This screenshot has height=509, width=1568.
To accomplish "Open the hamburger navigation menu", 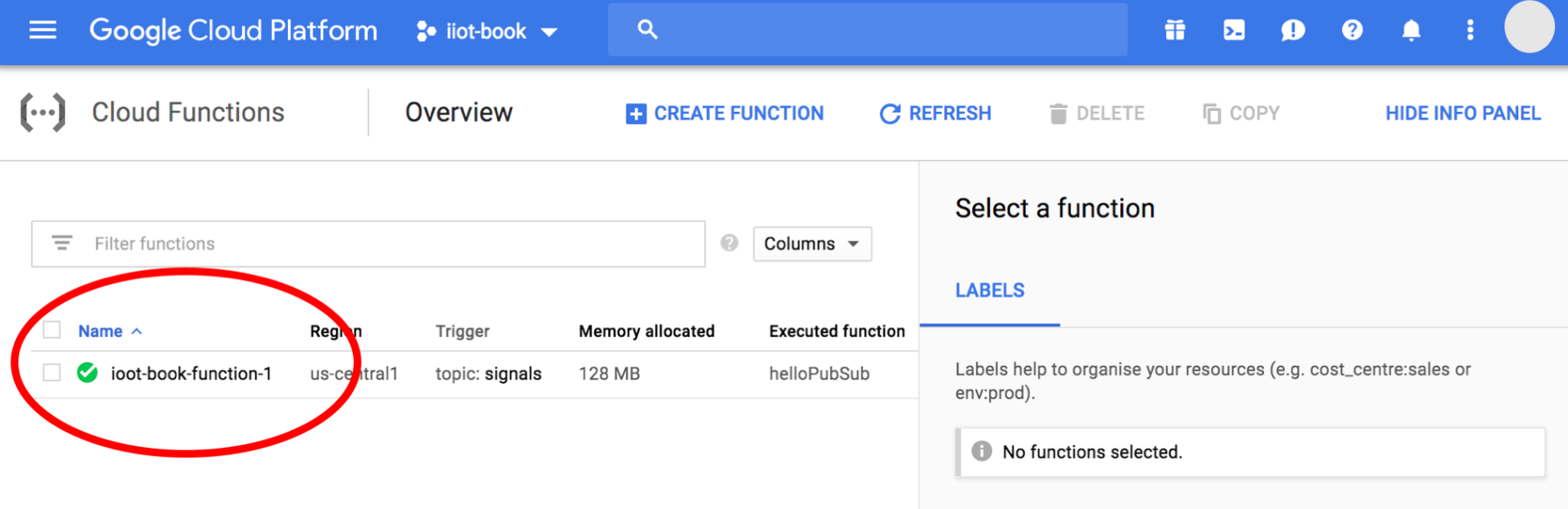I will point(43,31).
